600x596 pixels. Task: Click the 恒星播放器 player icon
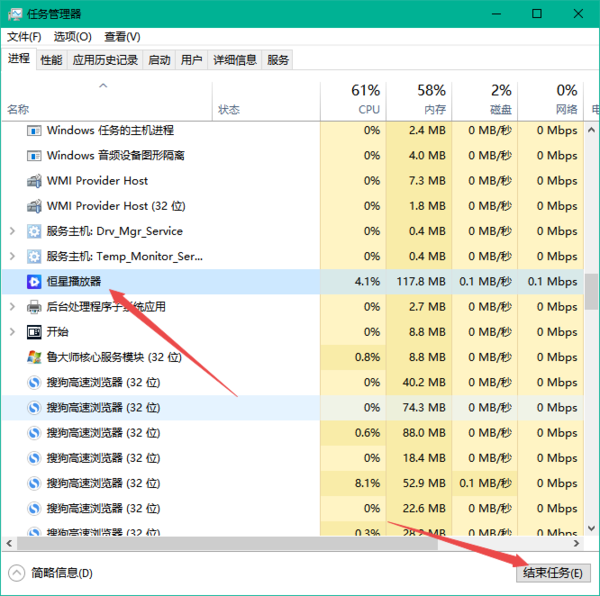coord(34,282)
